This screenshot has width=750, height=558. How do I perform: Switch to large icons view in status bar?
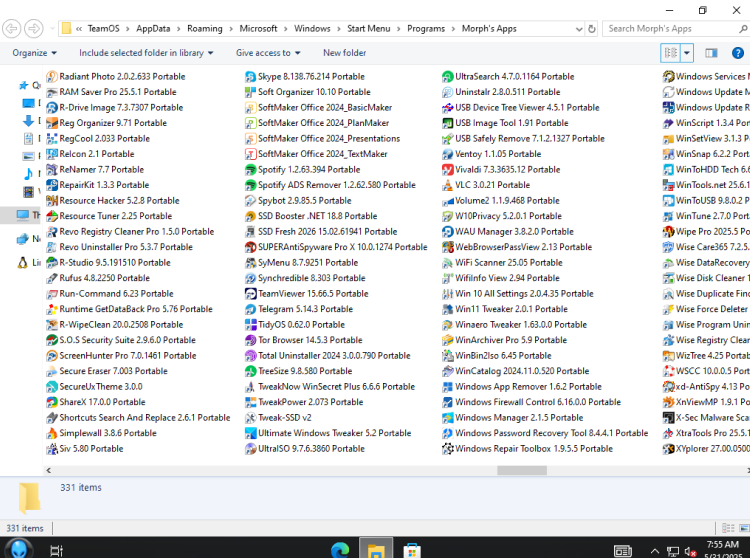pos(744,528)
